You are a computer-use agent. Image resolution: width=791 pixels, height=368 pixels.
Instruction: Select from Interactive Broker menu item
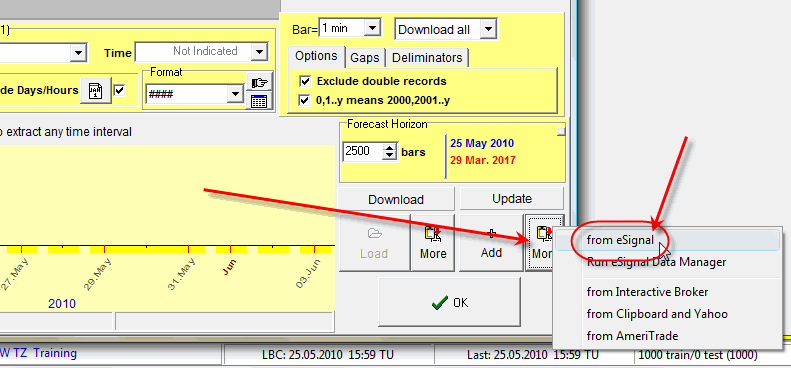647,292
